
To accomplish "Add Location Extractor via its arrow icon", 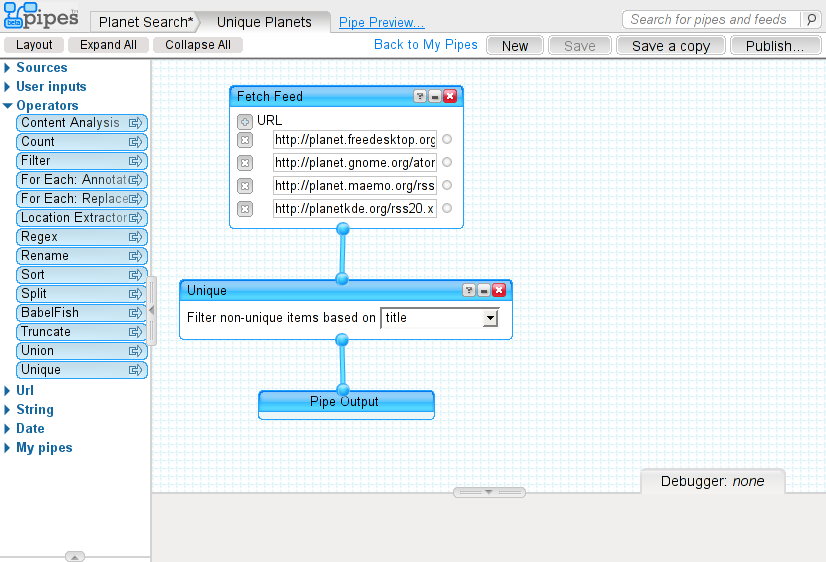I will 135,218.
